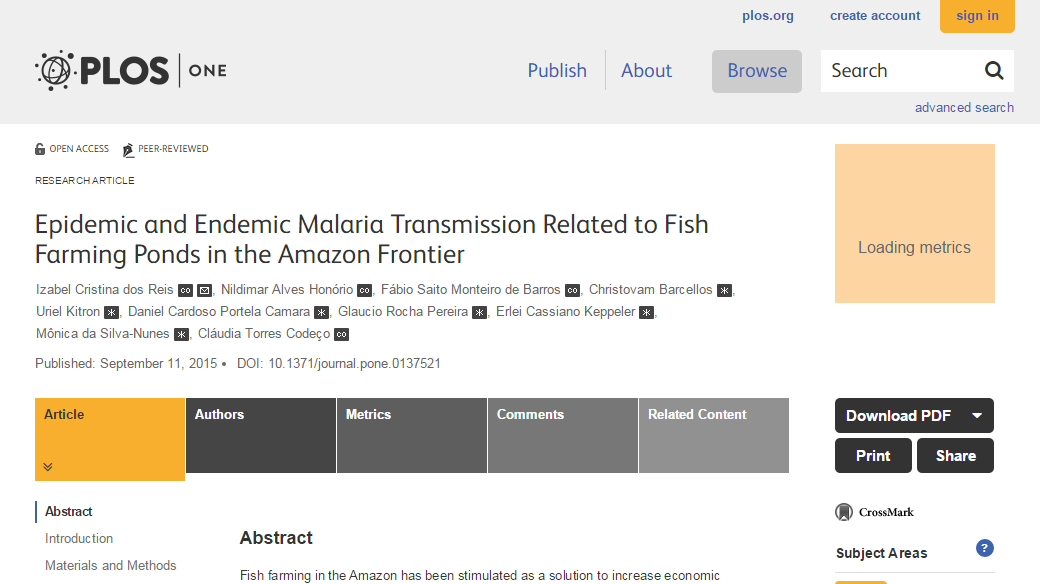The image size is (1040, 584).
Task: Click the sign in button
Action: 977,16
